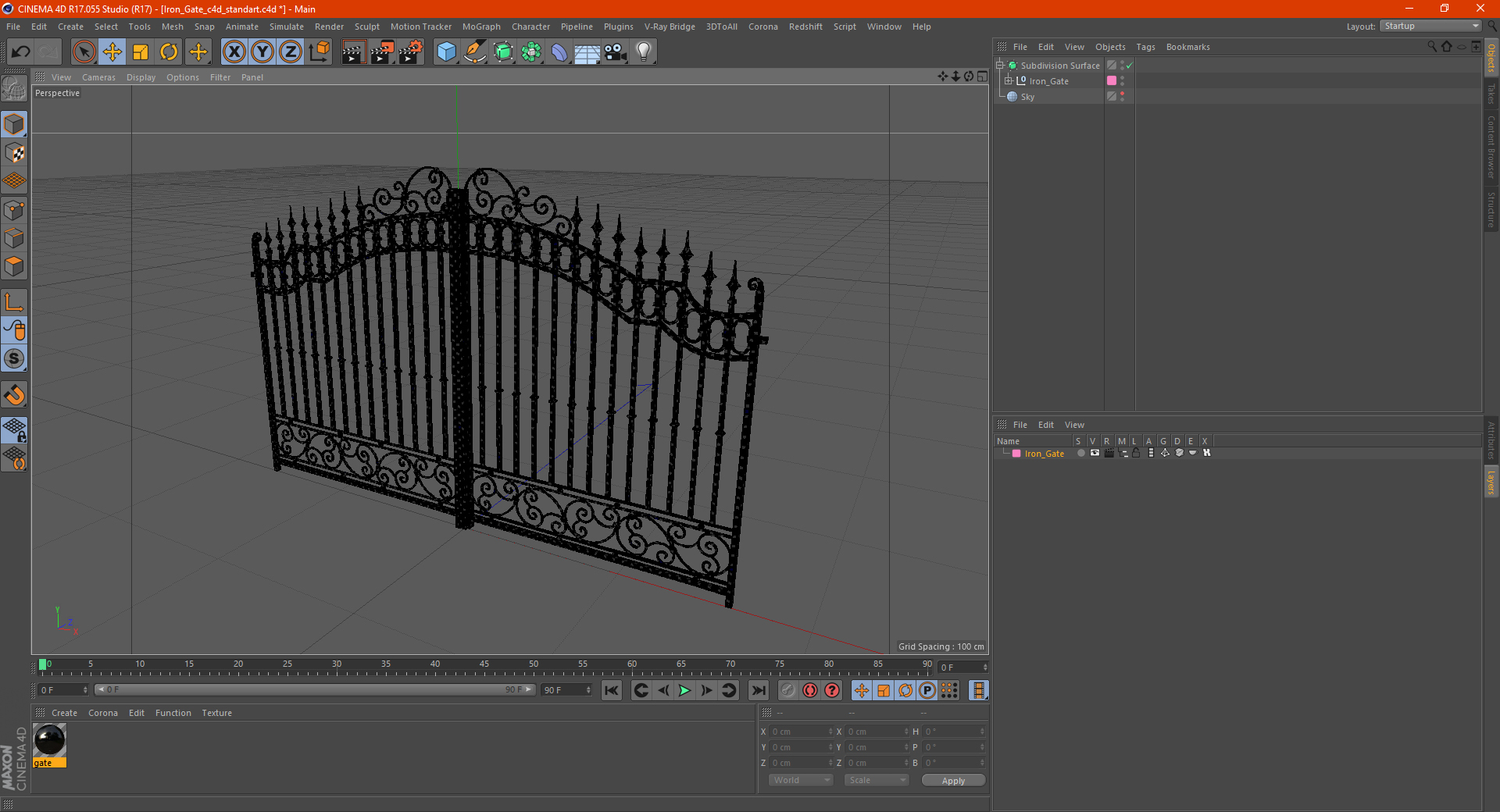Toggle Y axis lock

(x=262, y=52)
